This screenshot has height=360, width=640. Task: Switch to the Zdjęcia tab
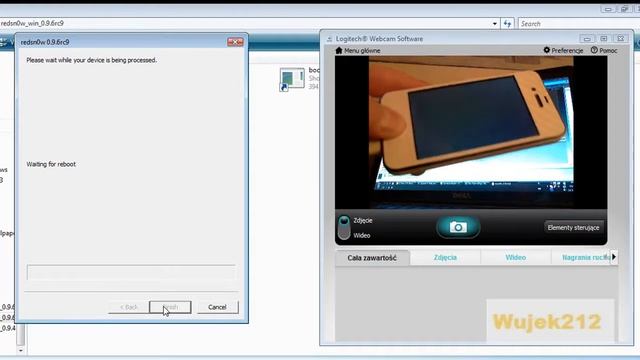pos(445,258)
